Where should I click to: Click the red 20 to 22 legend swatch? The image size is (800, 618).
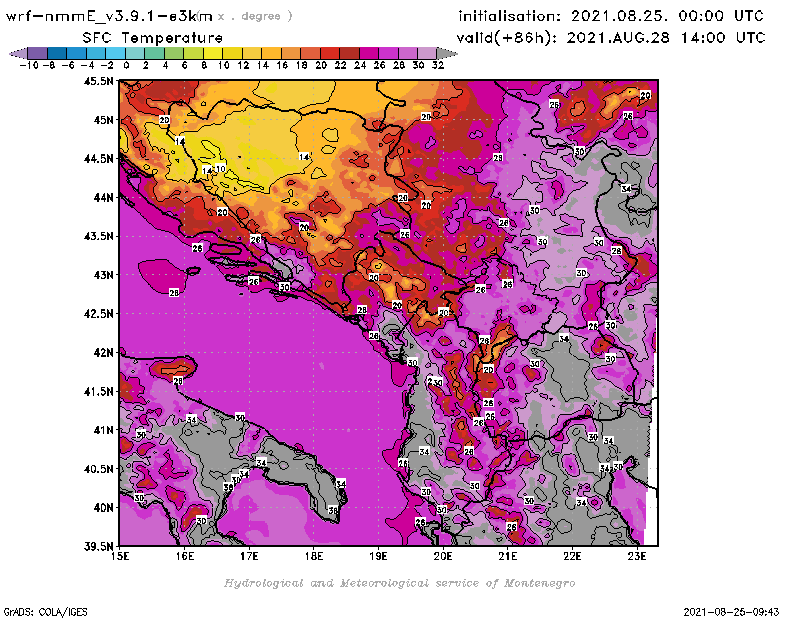point(330,53)
